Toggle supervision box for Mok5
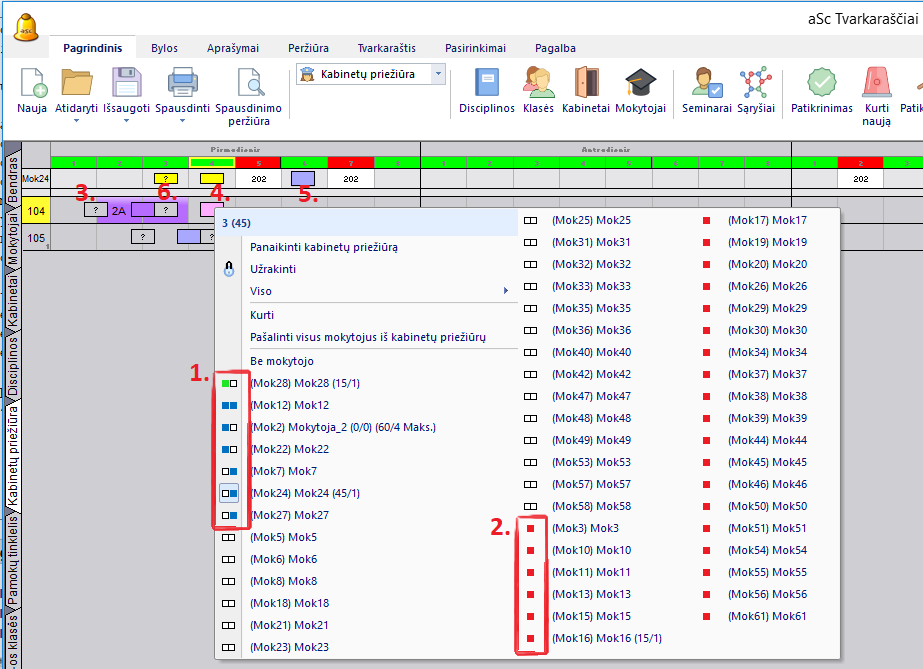 pos(229,537)
